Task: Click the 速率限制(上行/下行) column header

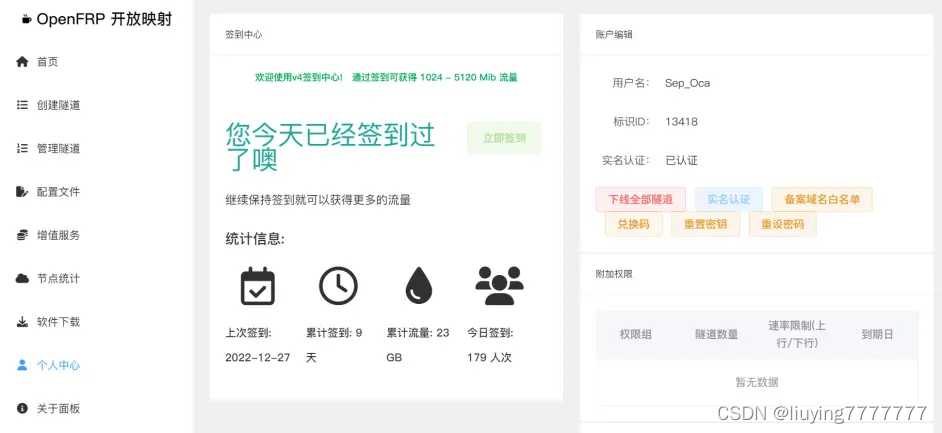Action: tap(797, 335)
